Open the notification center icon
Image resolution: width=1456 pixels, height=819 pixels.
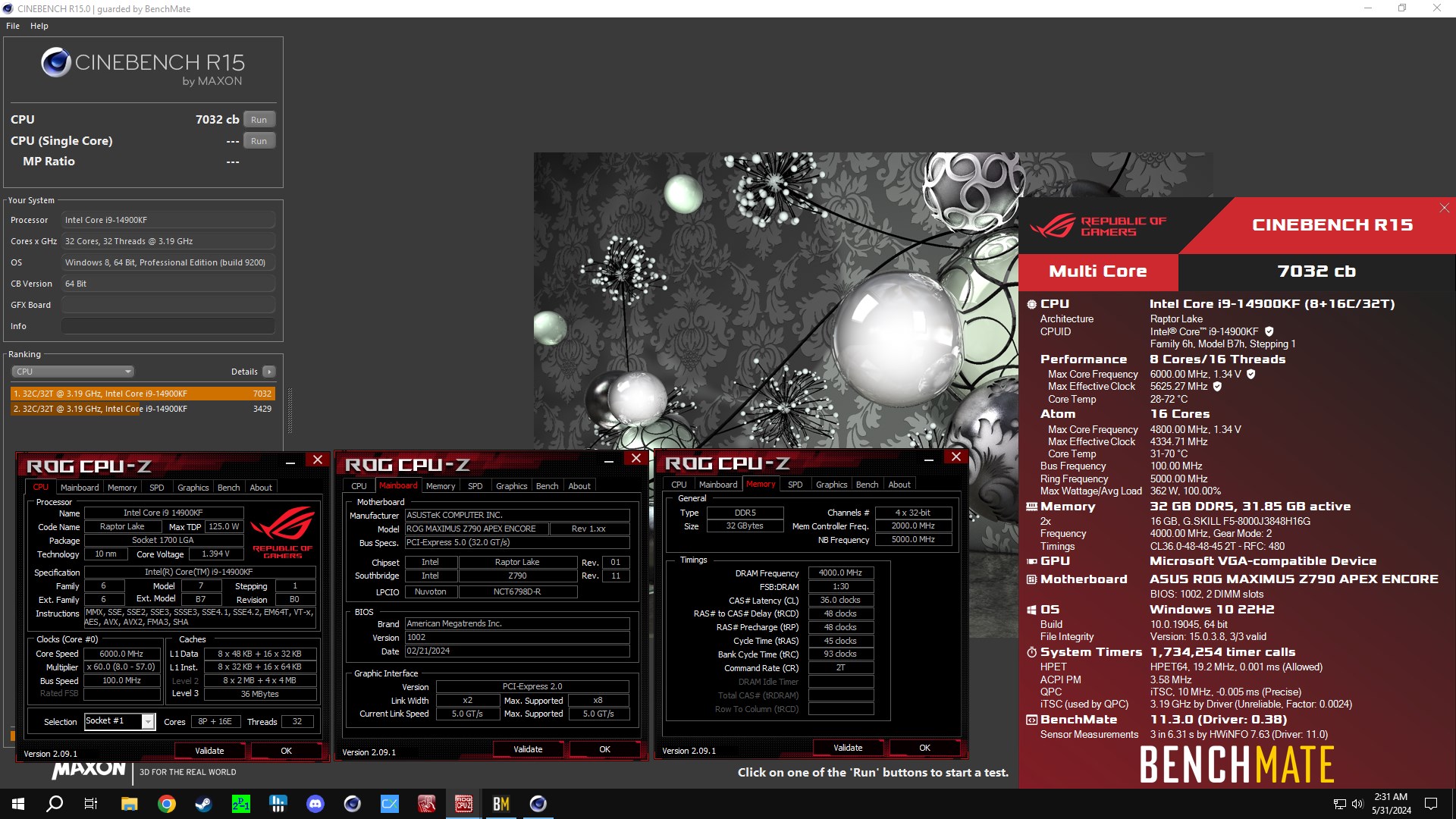(x=1431, y=804)
